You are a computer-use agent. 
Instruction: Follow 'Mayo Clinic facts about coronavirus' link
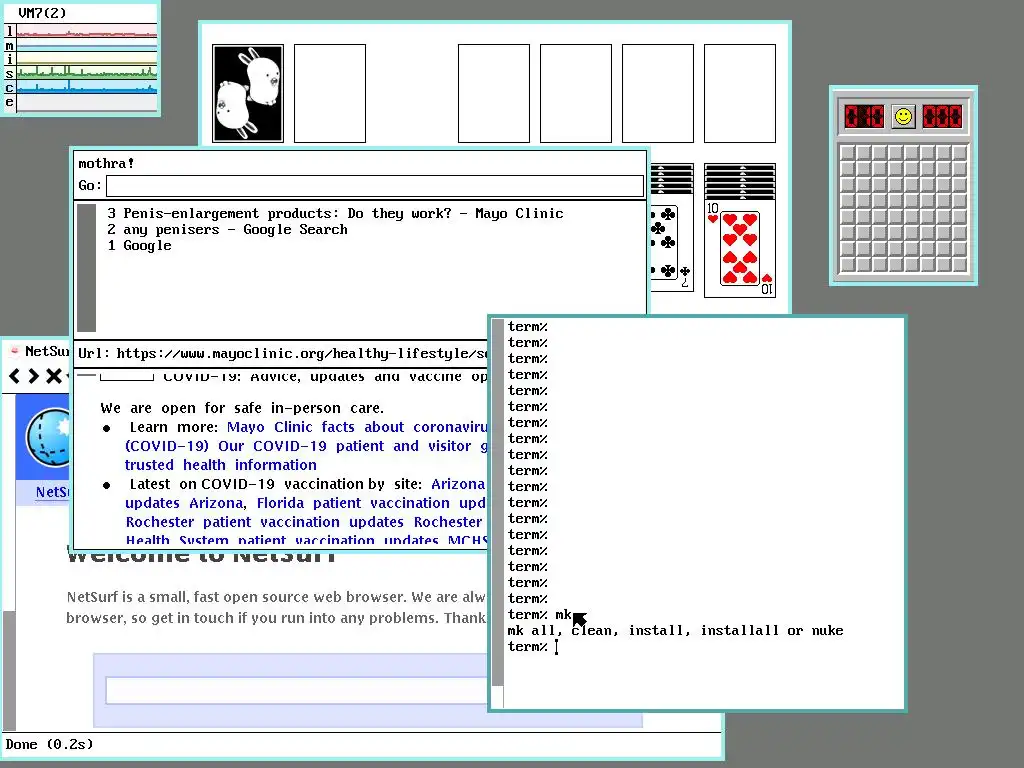point(357,427)
